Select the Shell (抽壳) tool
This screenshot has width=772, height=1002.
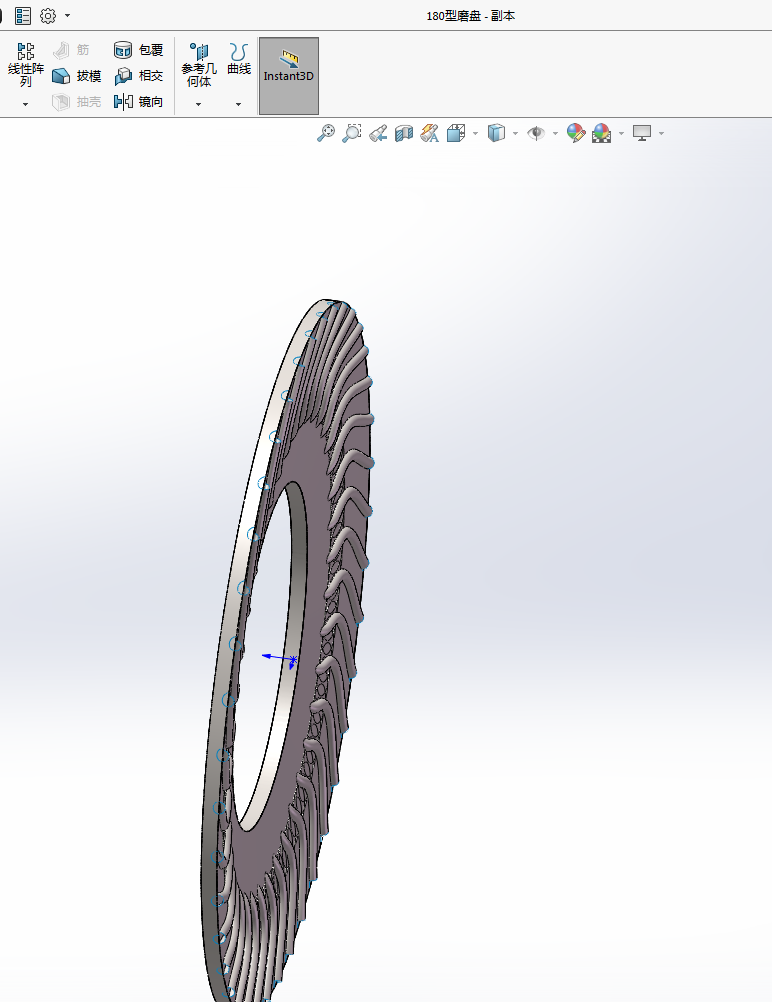[77, 102]
